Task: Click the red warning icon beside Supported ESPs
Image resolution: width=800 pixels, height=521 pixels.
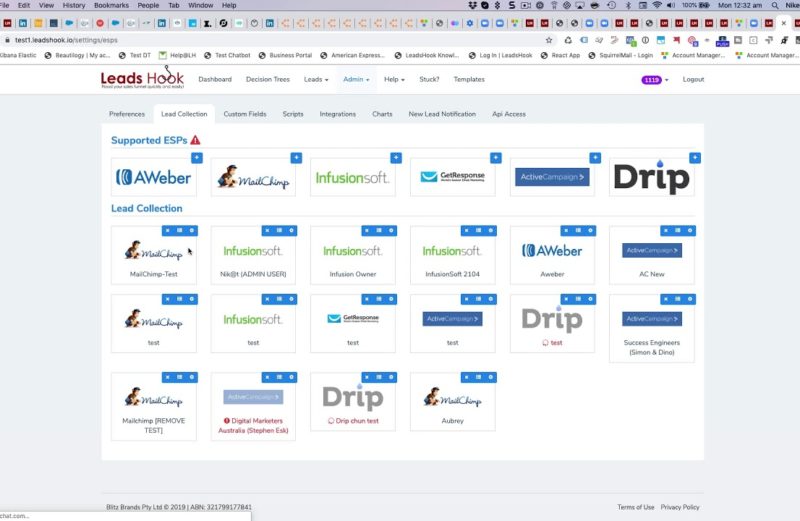Action: (x=195, y=140)
